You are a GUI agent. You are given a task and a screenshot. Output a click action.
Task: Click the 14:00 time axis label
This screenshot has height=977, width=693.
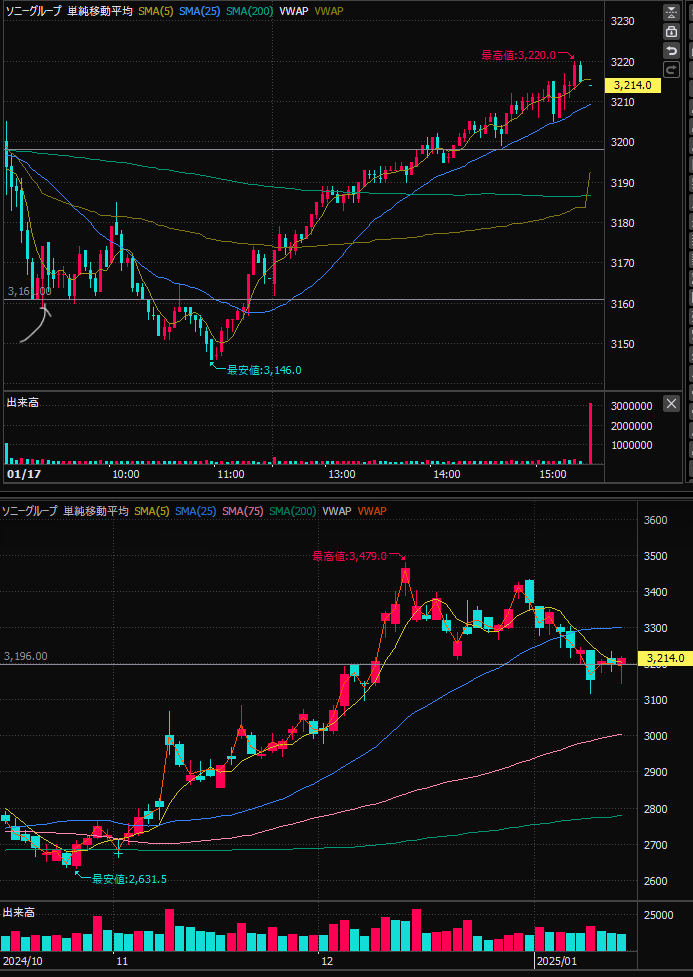(447, 474)
